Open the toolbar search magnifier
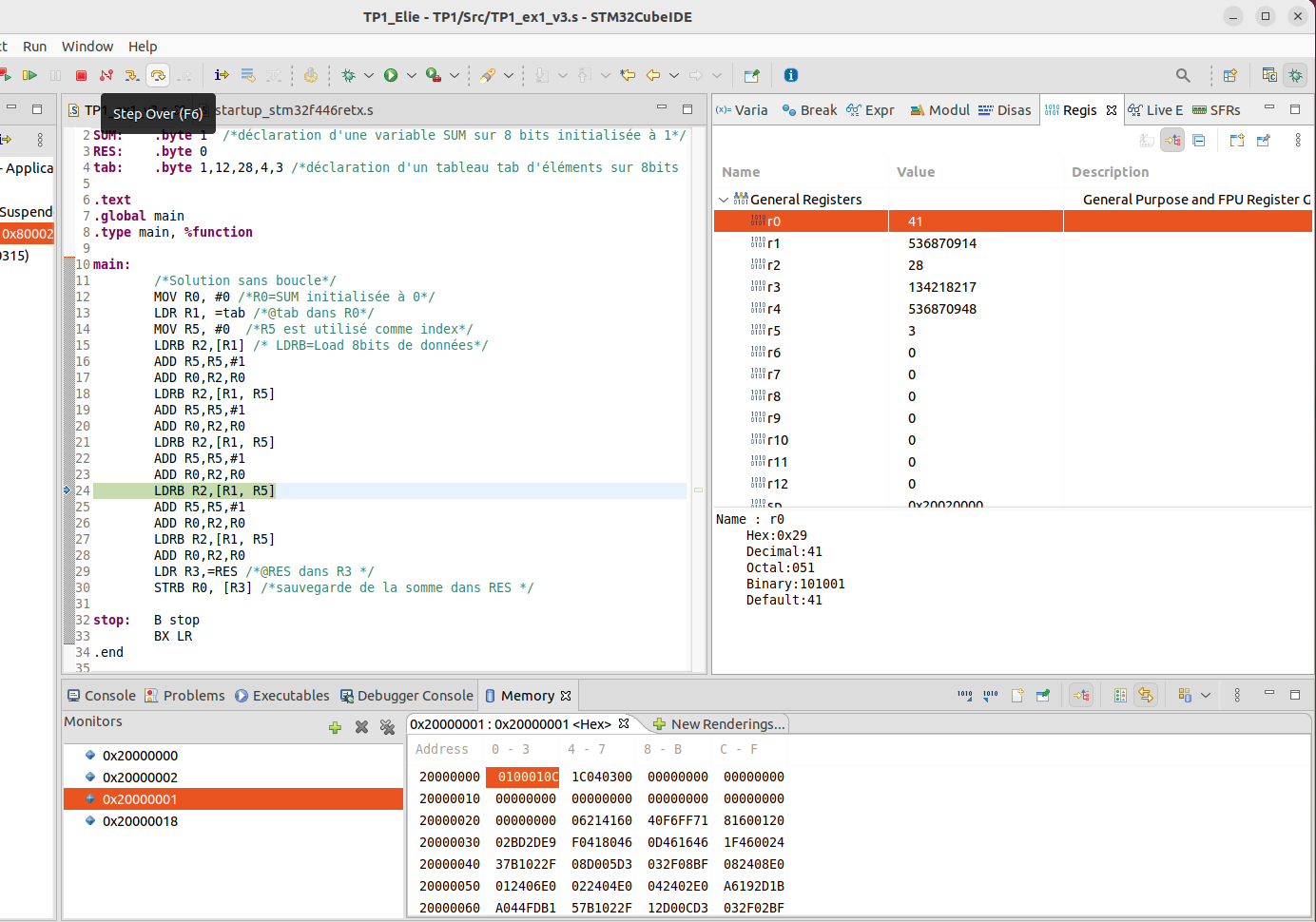1316x922 pixels. (x=1183, y=75)
